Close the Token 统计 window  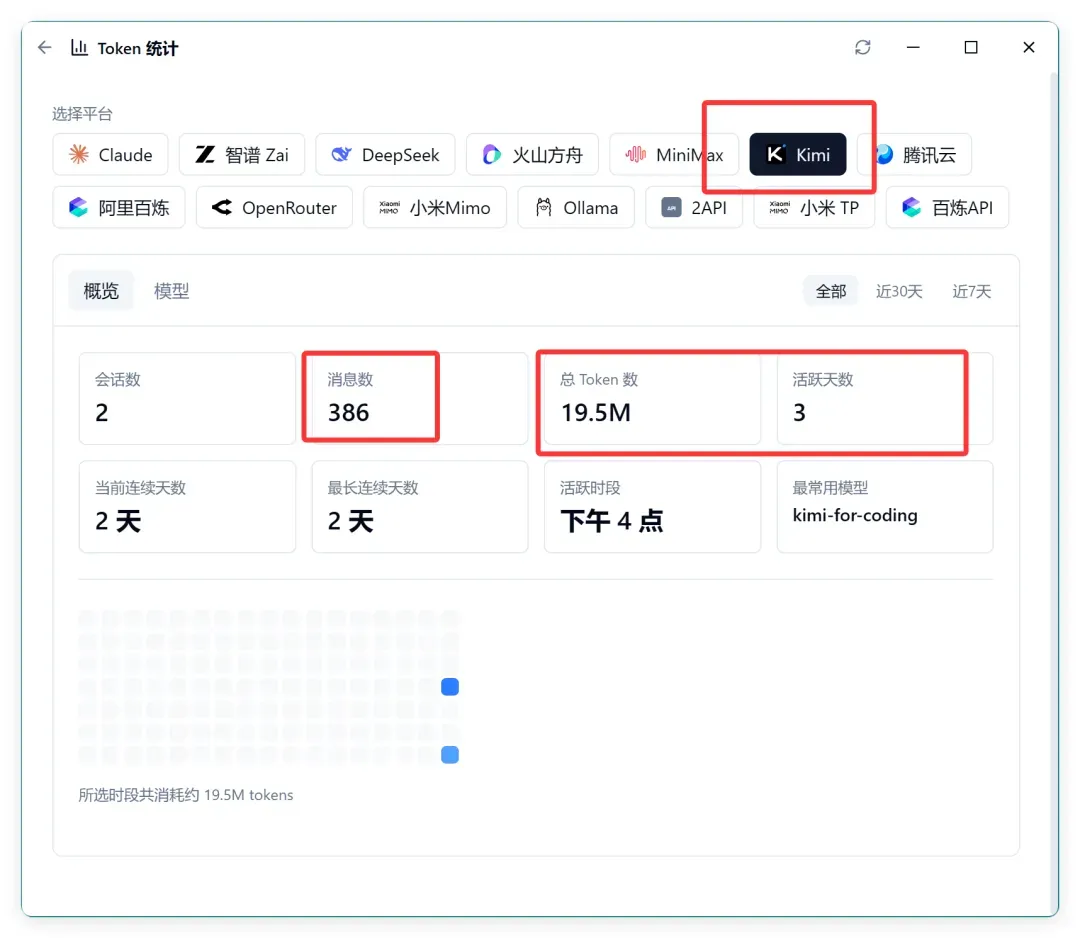1028,47
